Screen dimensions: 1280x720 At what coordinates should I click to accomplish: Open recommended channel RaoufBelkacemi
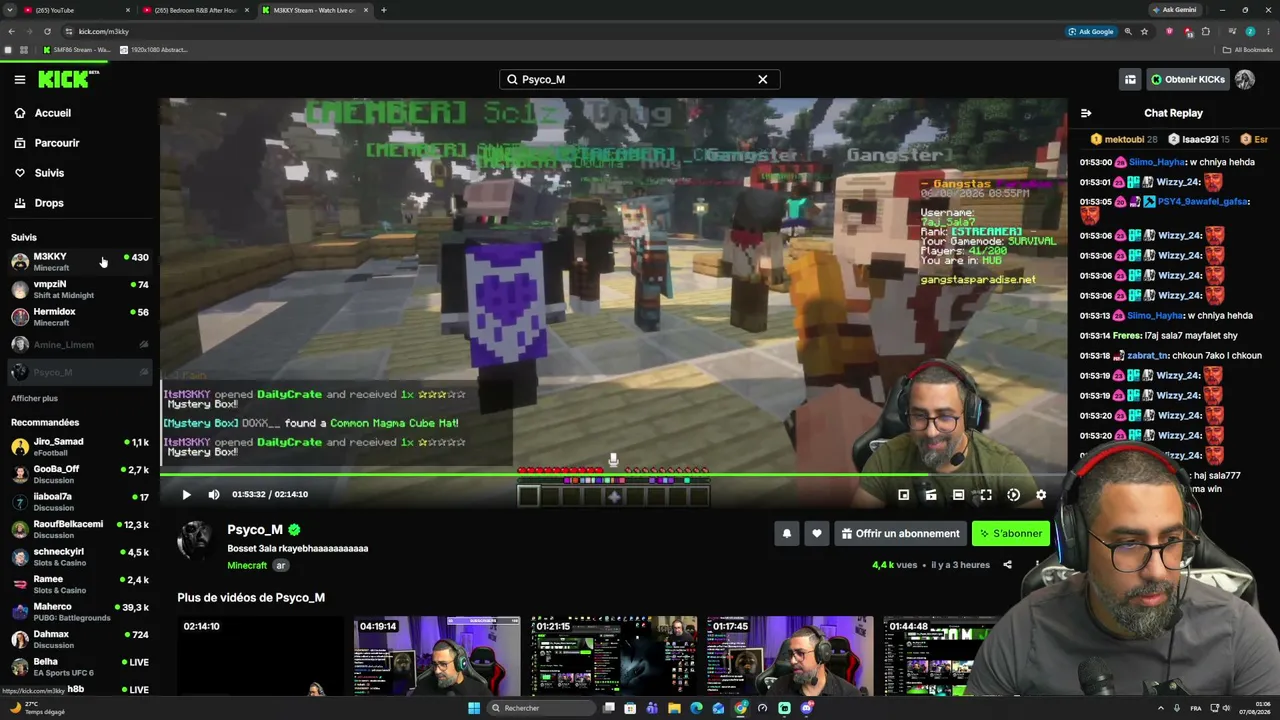pos(80,529)
